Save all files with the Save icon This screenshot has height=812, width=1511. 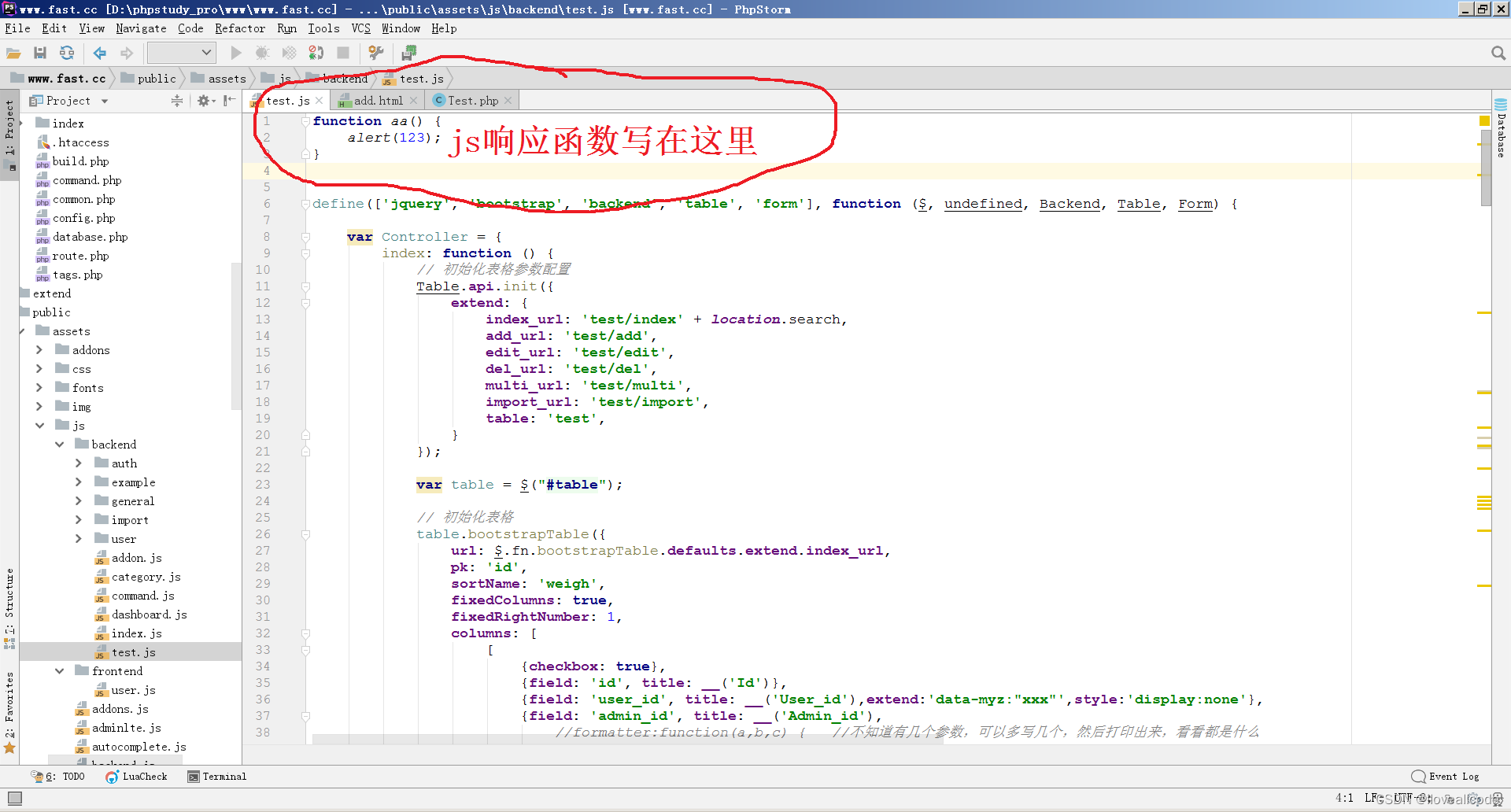[x=39, y=53]
